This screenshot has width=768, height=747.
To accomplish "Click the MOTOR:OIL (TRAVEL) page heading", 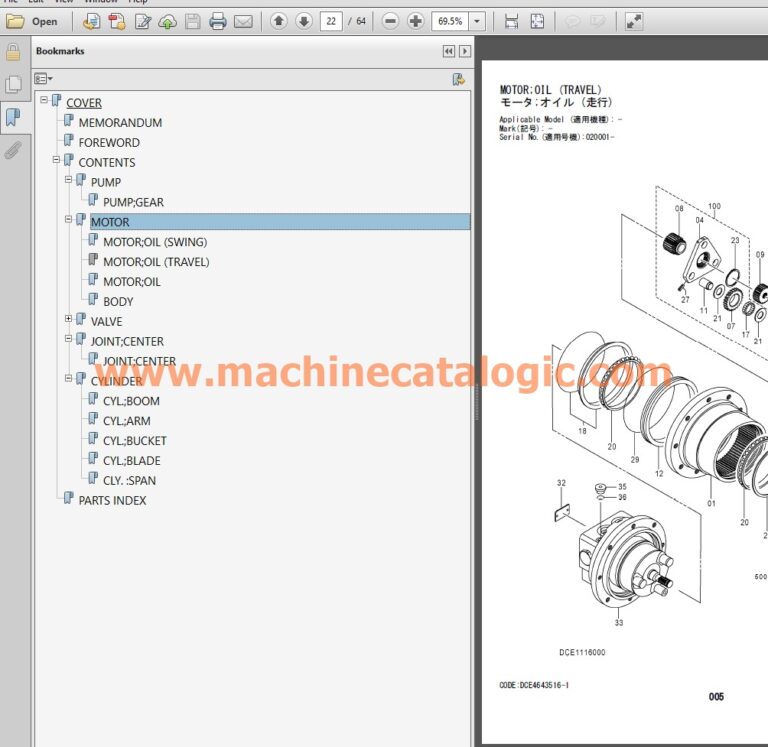I will 550,90.
